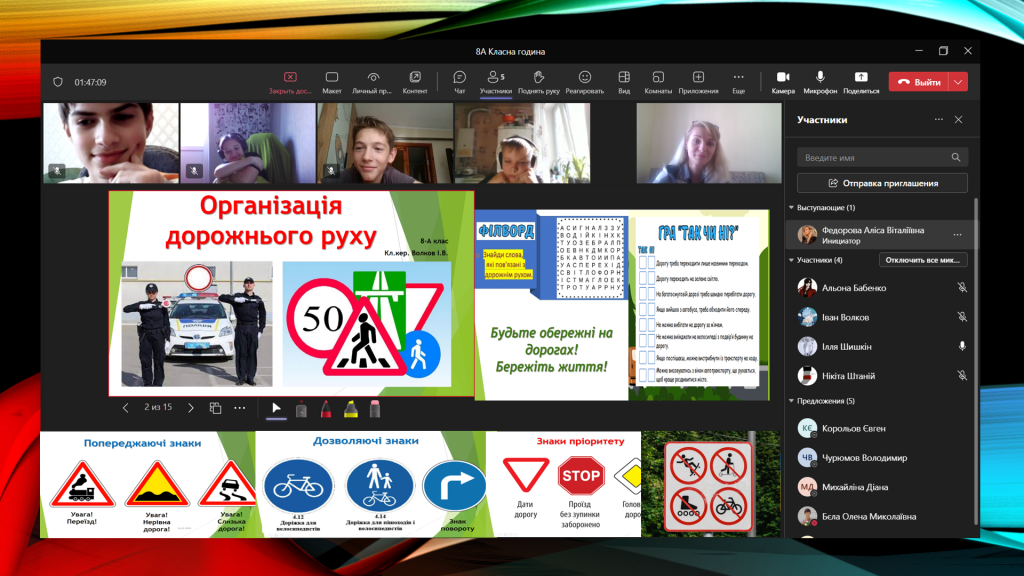Pick the eraser tool under slide
This screenshot has height=576, width=1024.
(x=375, y=408)
